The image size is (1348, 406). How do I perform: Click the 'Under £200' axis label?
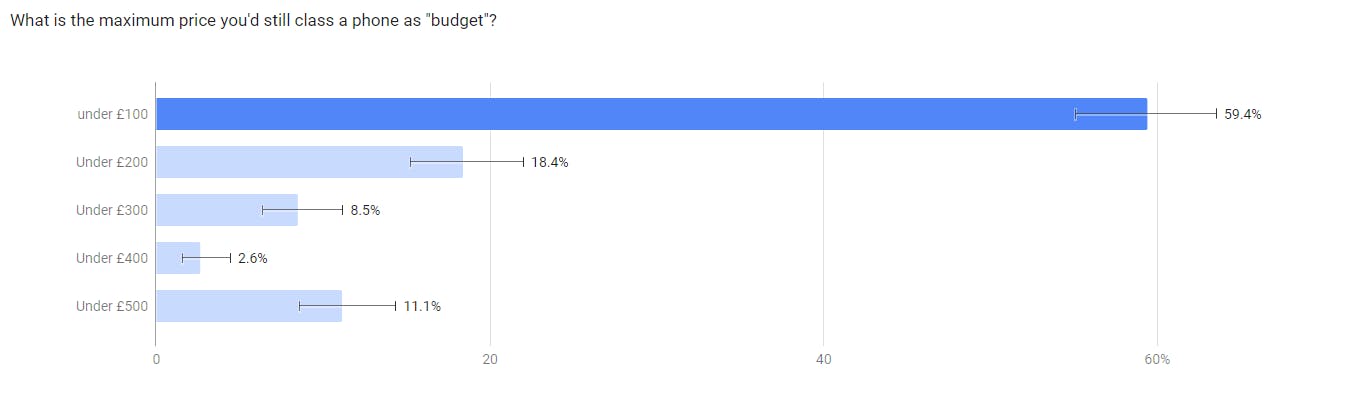click(x=112, y=162)
